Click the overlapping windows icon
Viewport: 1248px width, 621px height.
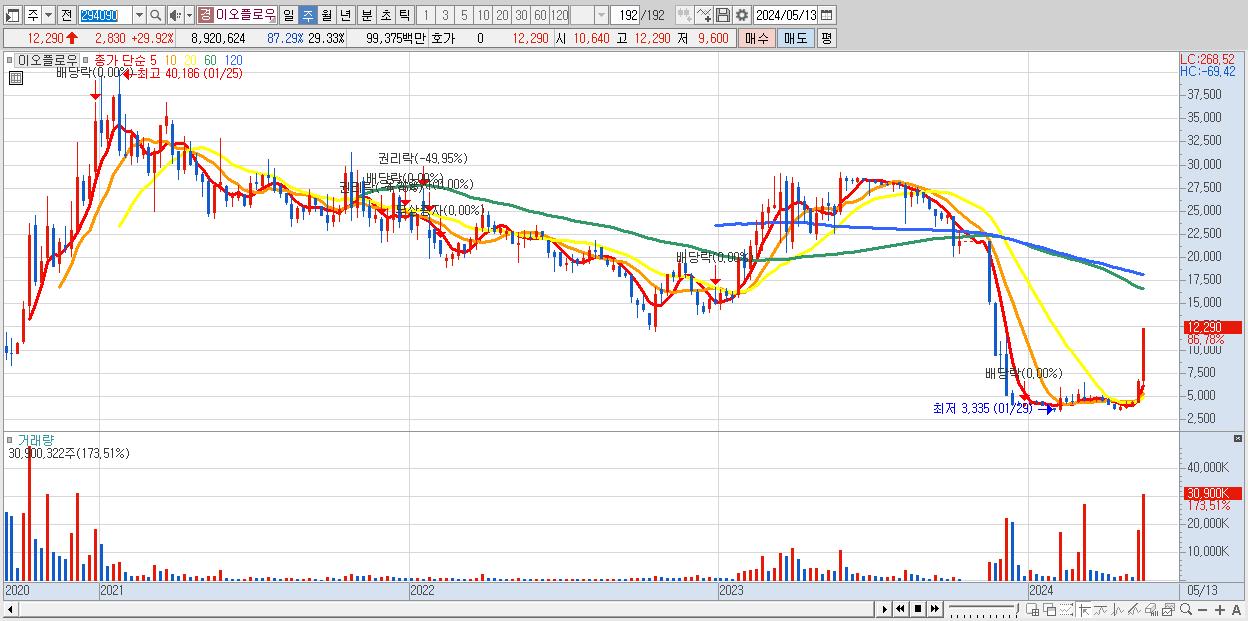point(1050,610)
